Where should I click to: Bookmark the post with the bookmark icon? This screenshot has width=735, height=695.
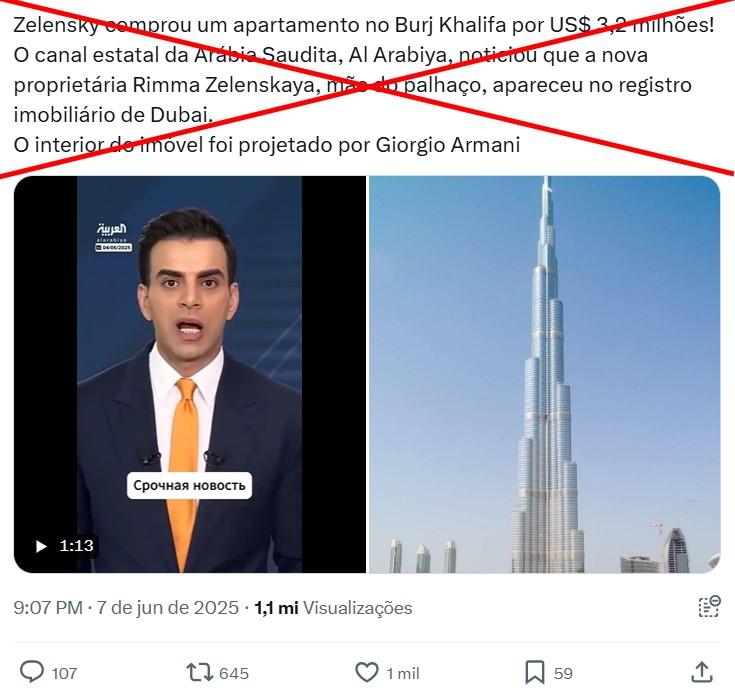(x=534, y=673)
